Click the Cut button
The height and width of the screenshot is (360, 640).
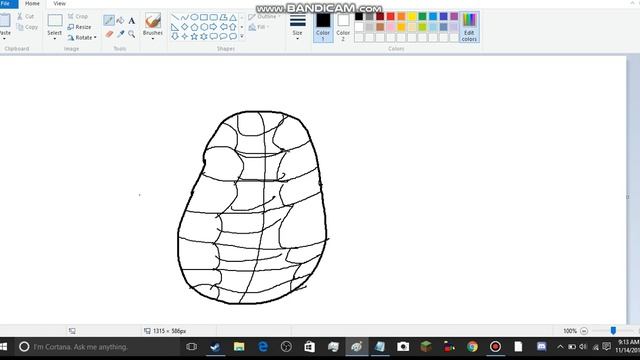pos(26,16)
